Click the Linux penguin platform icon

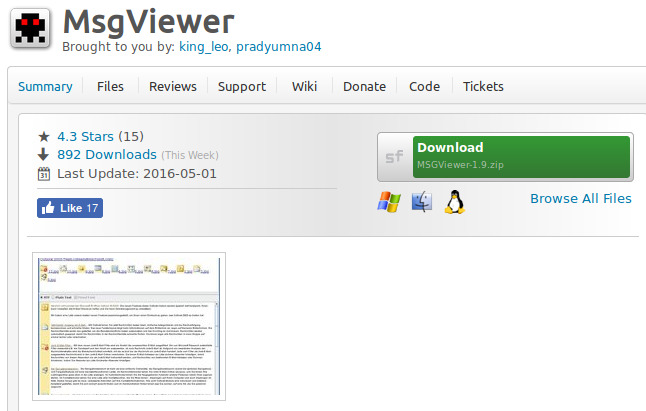coord(455,201)
